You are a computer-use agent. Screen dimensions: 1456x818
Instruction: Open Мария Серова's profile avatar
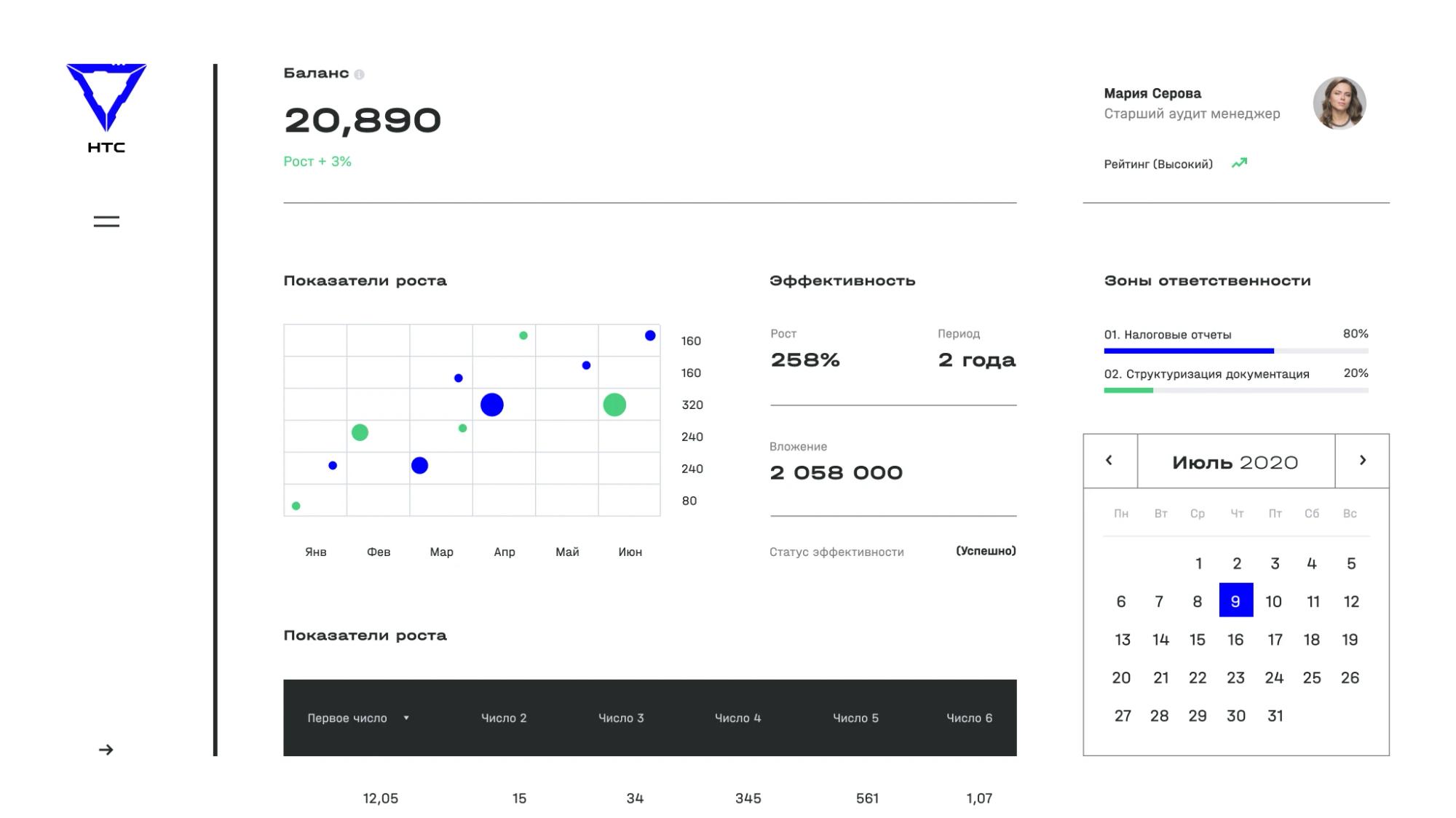click(x=1340, y=103)
